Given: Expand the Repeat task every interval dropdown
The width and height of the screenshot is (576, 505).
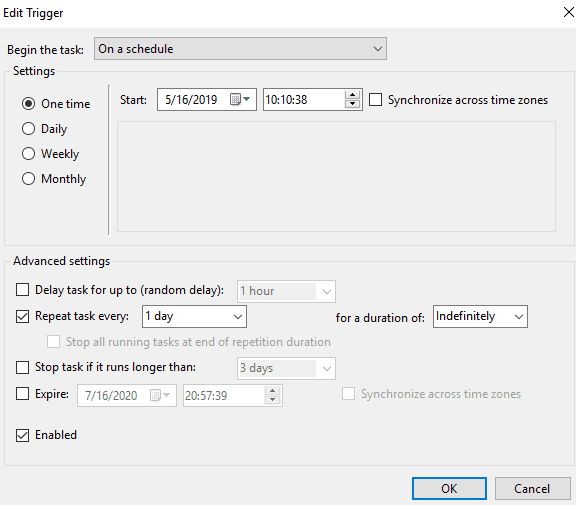Looking at the screenshot, I should click(x=194, y=316).
